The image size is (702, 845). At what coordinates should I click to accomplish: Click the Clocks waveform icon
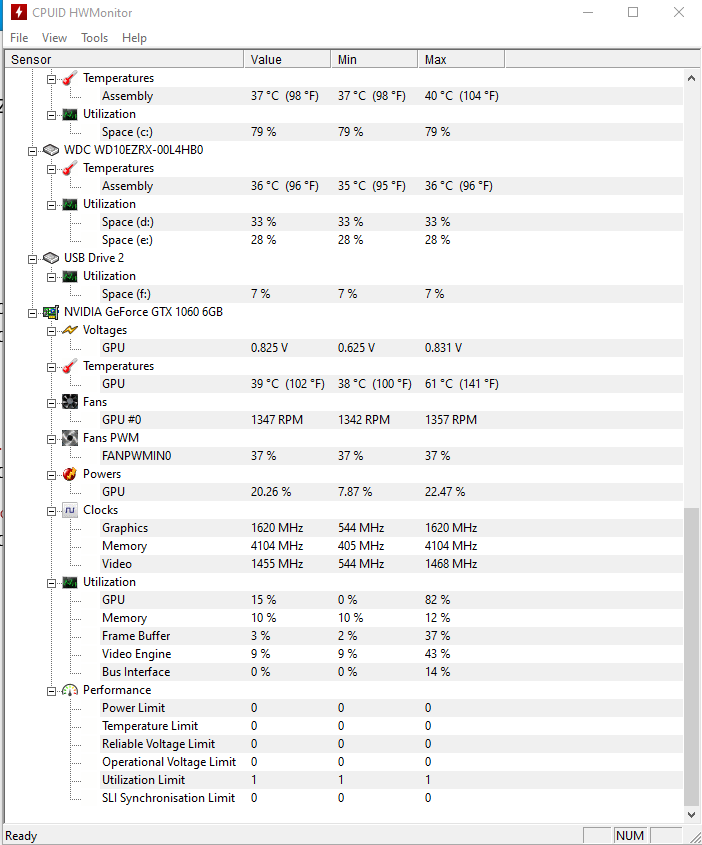click(x=70, y=510)
